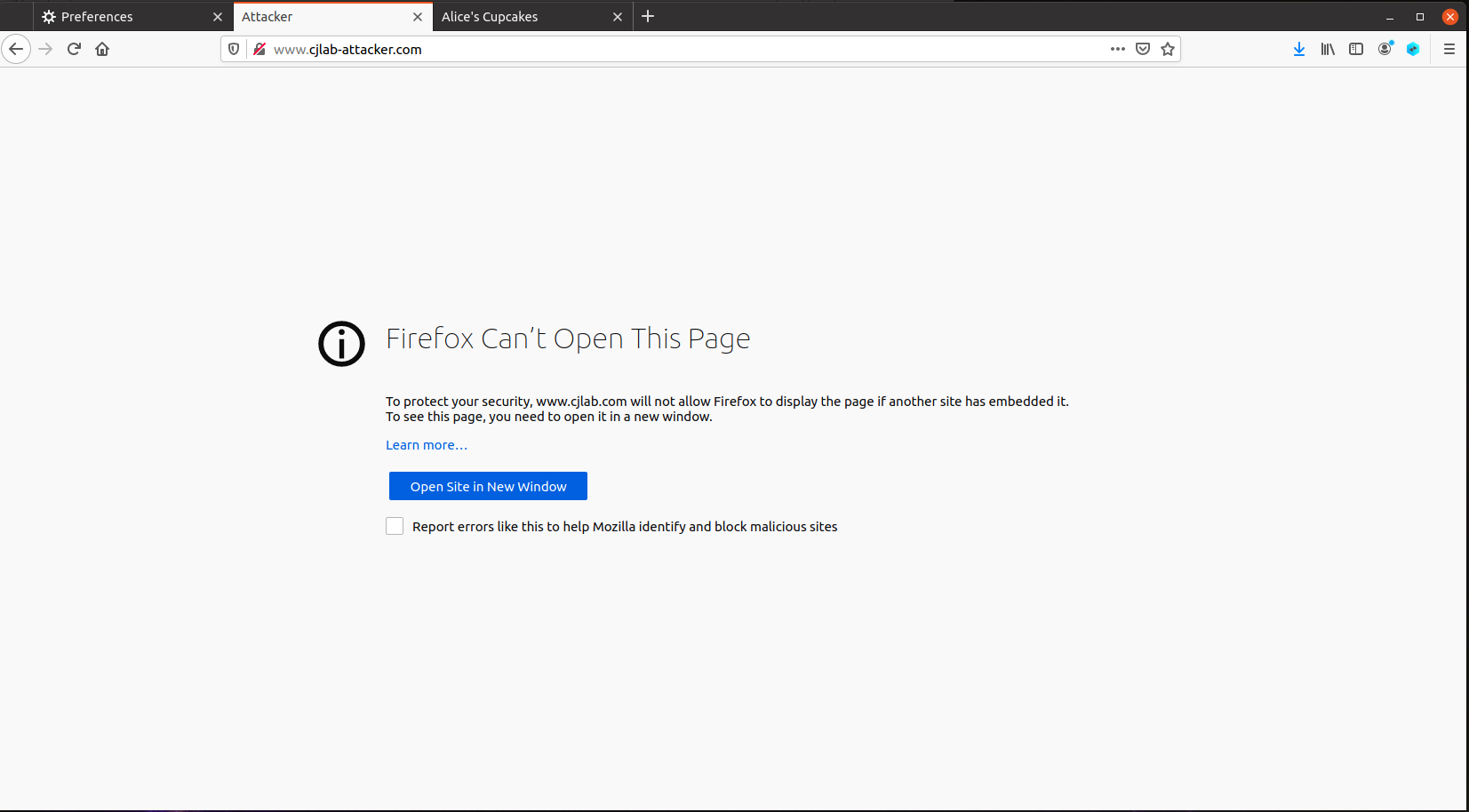Click Open Site in New Window
The height and width of the screenshot is (812, 1469).
488,486
